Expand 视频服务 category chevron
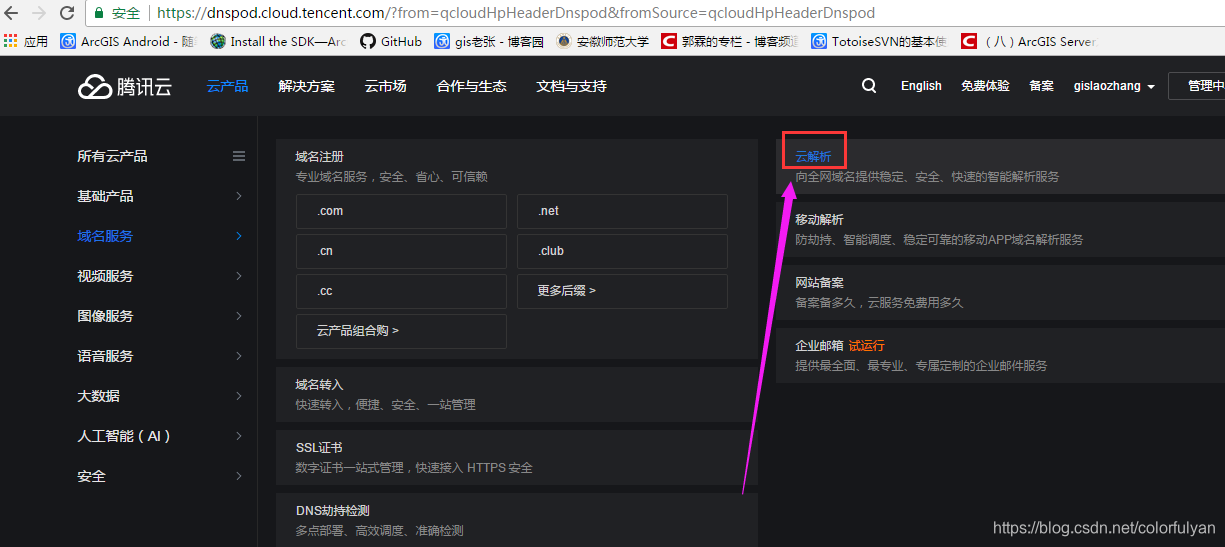Screen dimensions: 1225x547 (239, 276)
